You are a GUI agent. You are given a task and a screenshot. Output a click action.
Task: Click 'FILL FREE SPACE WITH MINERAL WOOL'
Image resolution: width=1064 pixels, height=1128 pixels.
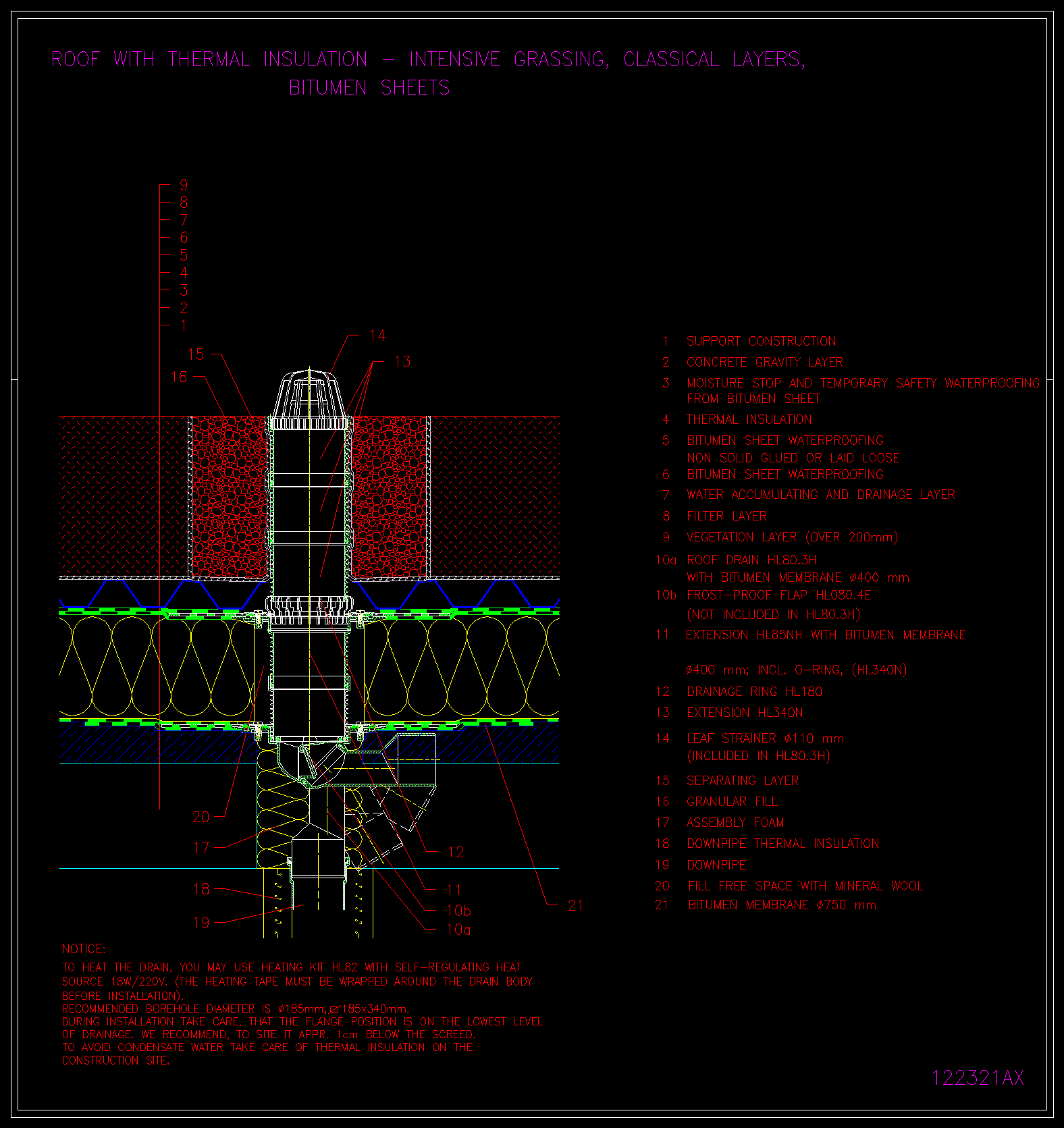click(805, 886)
